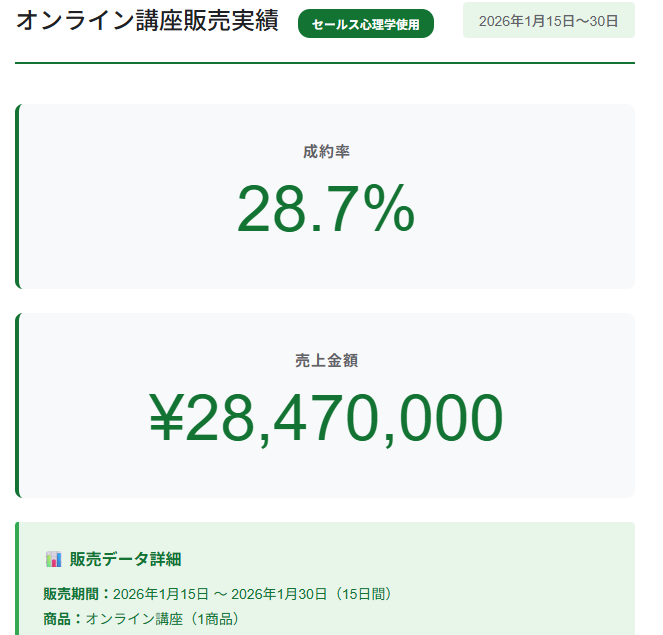Click the green divider under the header
The image size is (663, 635).
[325, 63]
